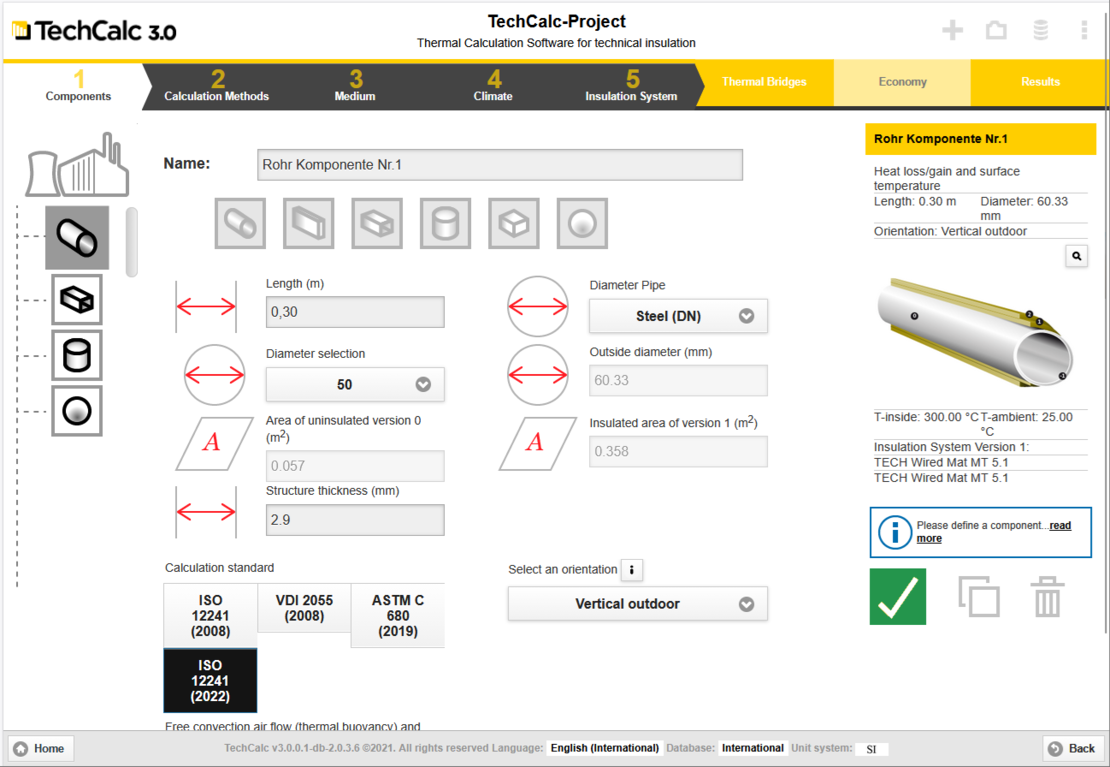Open the folder icon in header

(996, 30)
